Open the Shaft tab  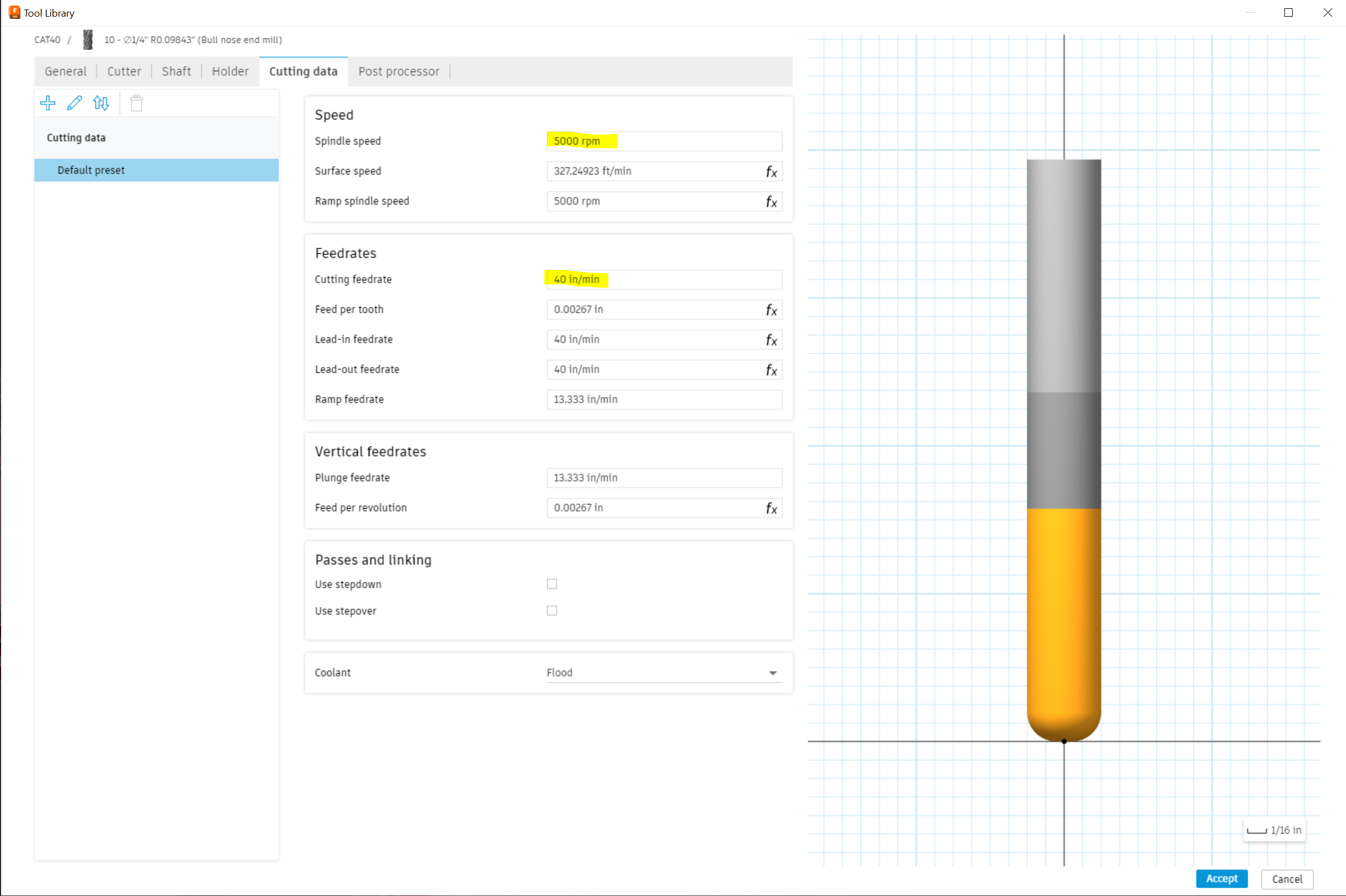tap(177, 72)
